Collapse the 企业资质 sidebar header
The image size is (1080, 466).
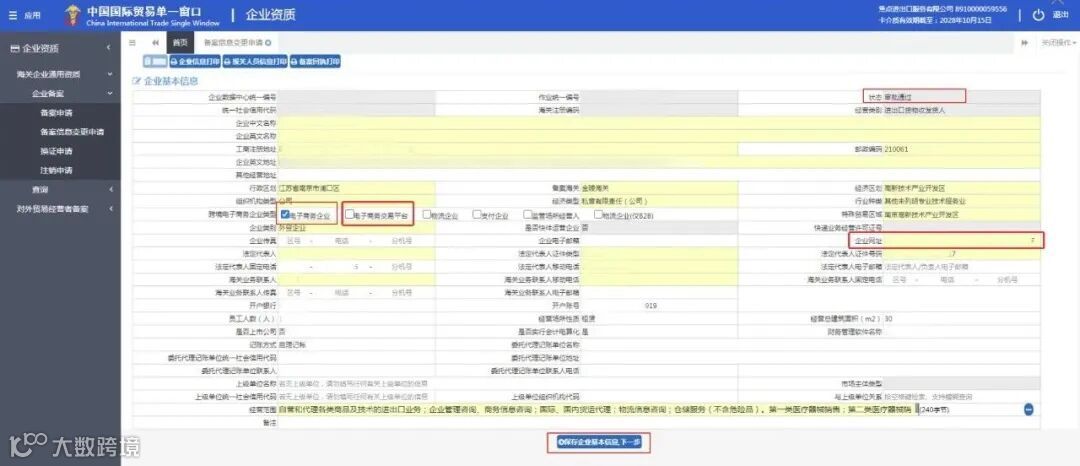click(x=61, y=48)
